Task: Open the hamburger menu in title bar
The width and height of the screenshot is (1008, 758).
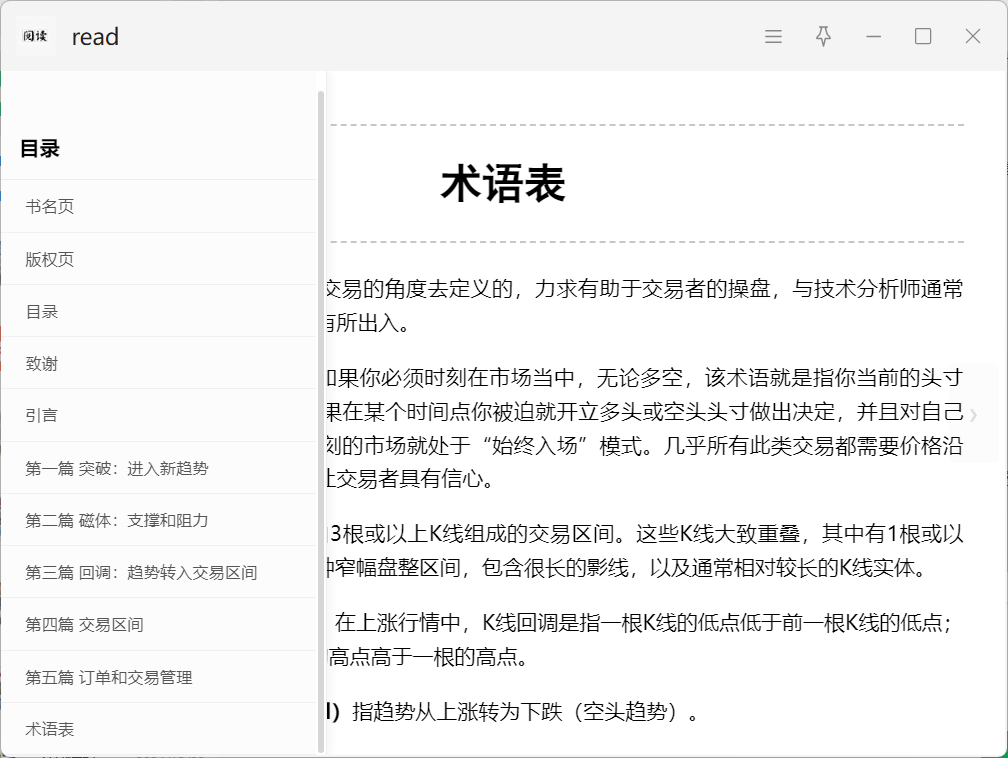Action: (x=773, y=37)
